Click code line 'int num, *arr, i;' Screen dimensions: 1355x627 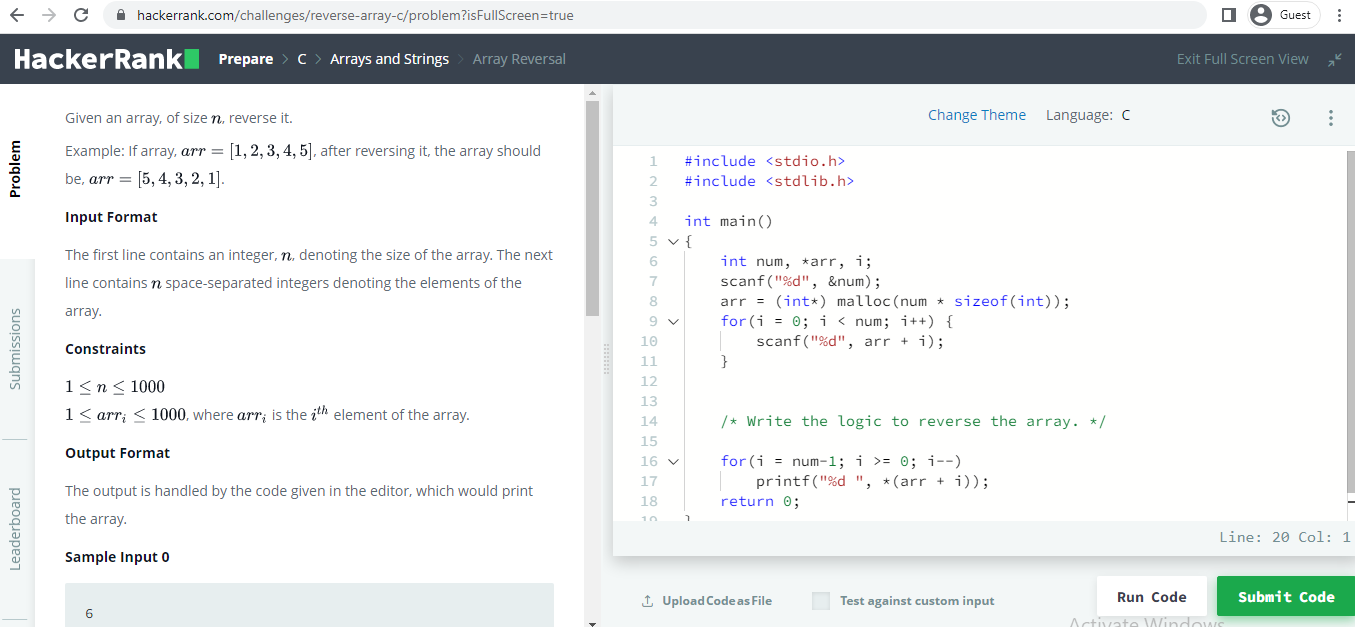tap(796, 261)
